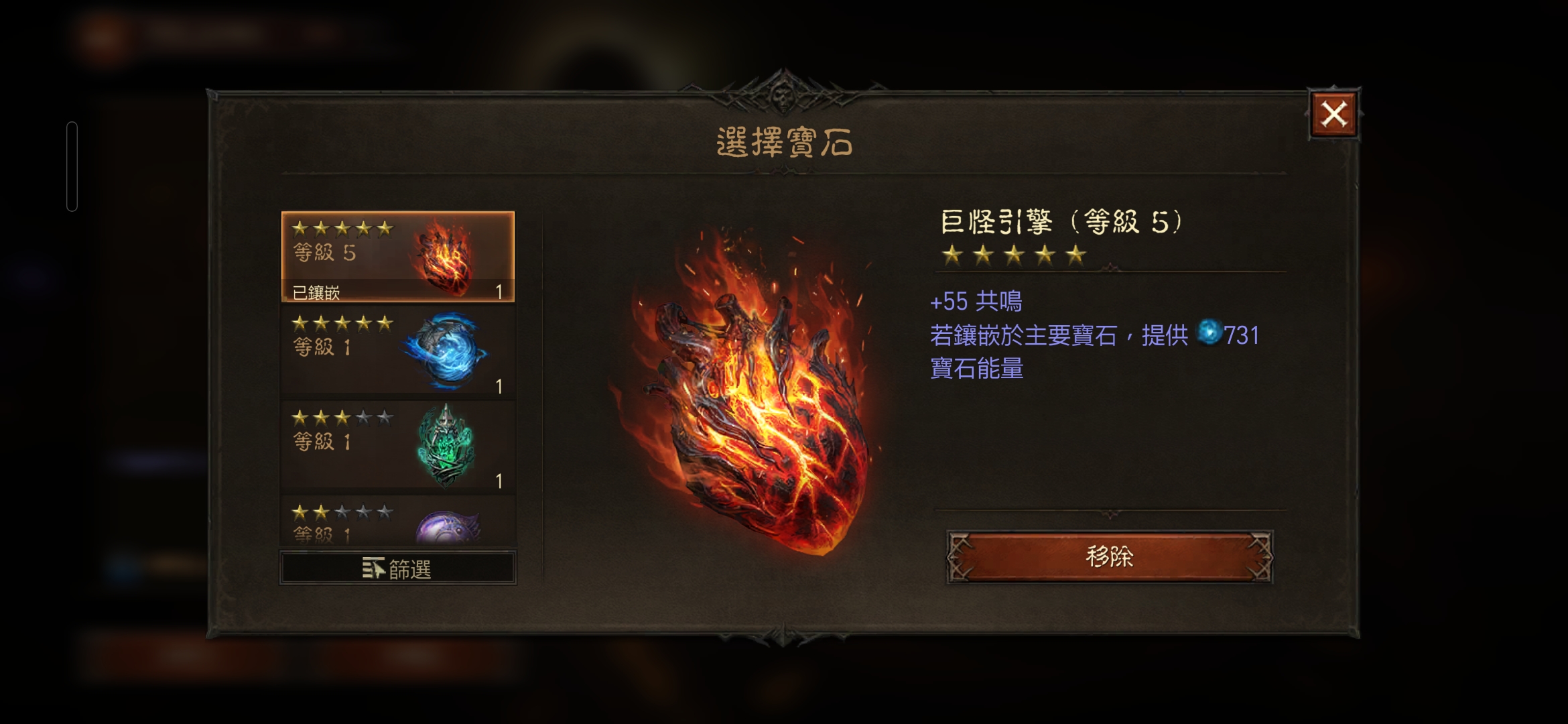Click the 已鑲嵌 socketed label
1568x724 pixels.
pos(316,292)
